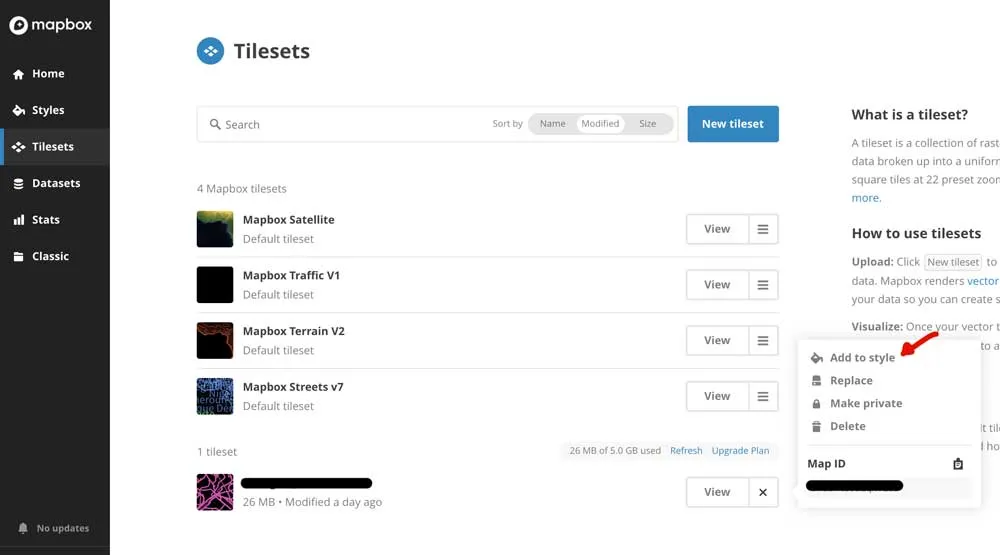Open menu for Mapbox Satellite
The image size is (1000, 555).
763,229
